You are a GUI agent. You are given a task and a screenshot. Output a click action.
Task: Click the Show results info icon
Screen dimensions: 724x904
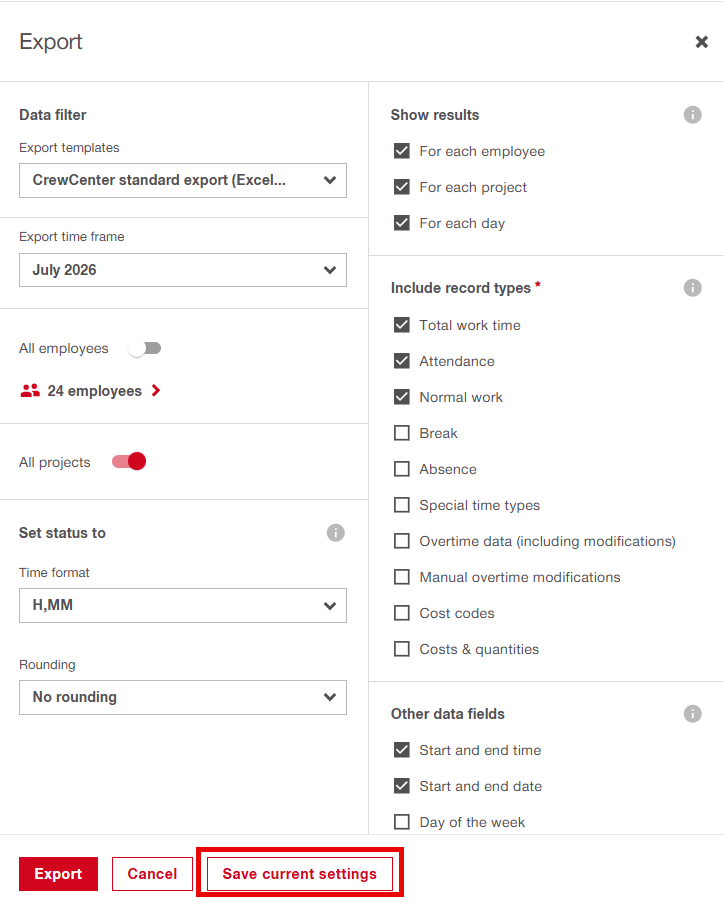pos(692,115)
